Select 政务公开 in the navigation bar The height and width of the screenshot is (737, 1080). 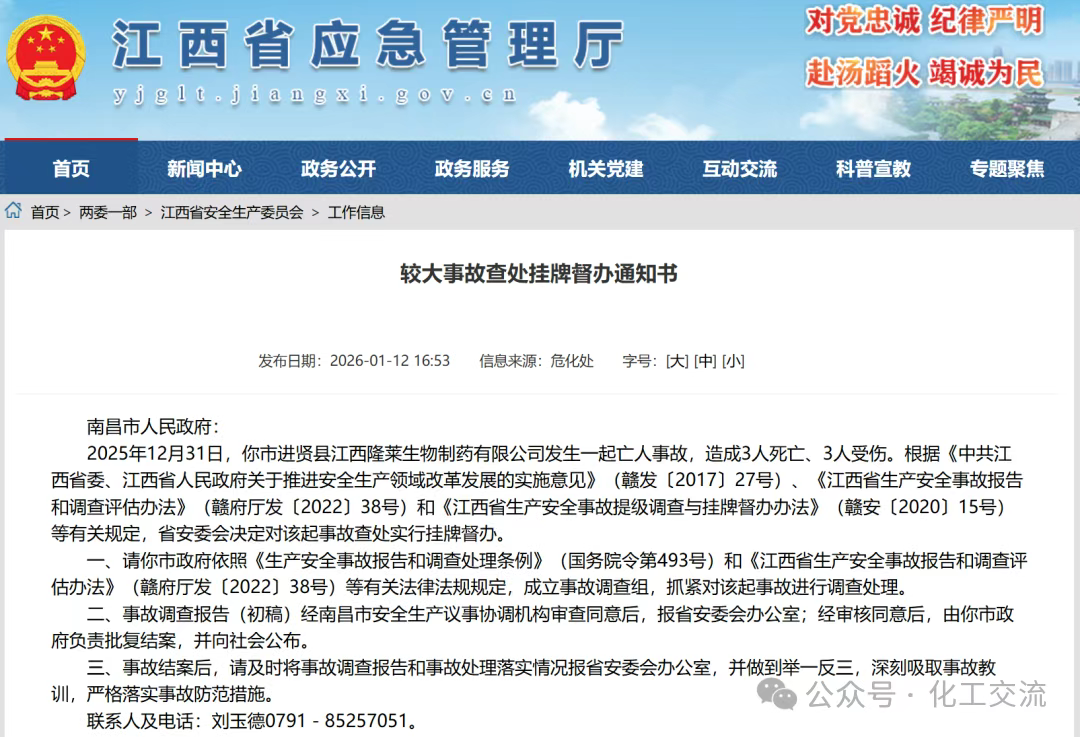(338, 169)
